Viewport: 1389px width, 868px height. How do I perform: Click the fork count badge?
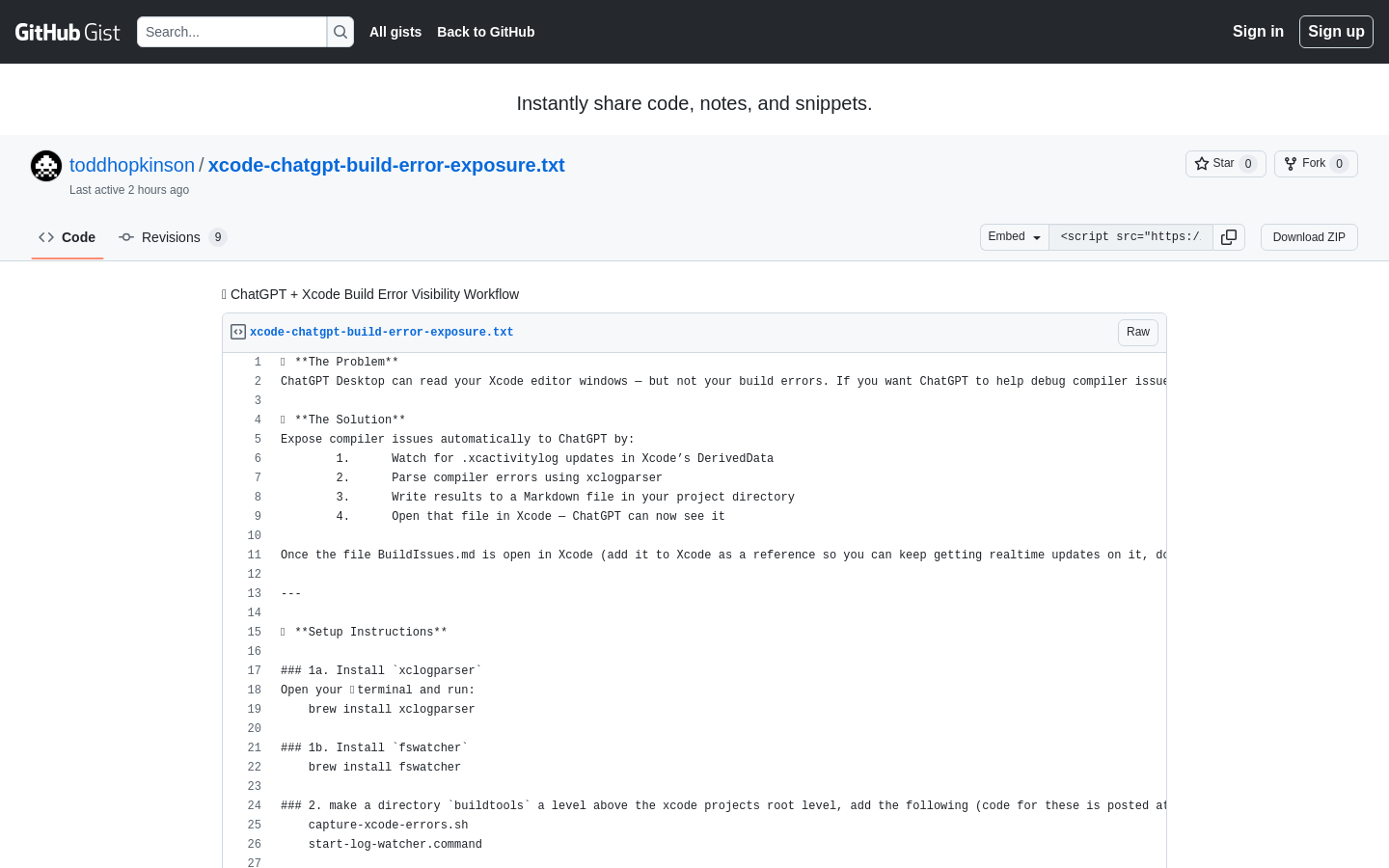pos(1339,164)
